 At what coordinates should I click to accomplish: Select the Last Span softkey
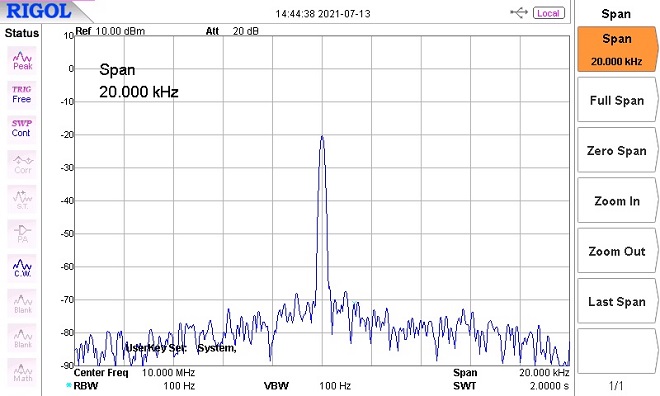click(x=617, y=301)
